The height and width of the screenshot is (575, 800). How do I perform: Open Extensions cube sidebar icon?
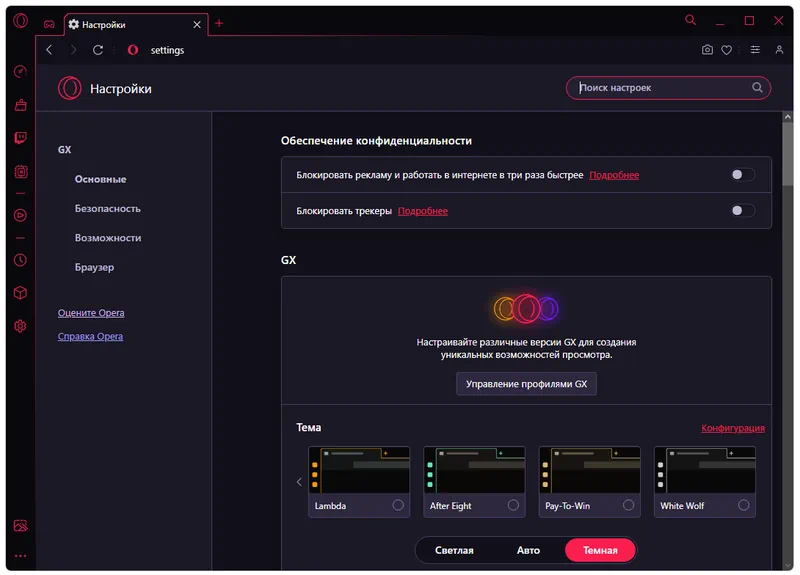click(x=20, y=293)
